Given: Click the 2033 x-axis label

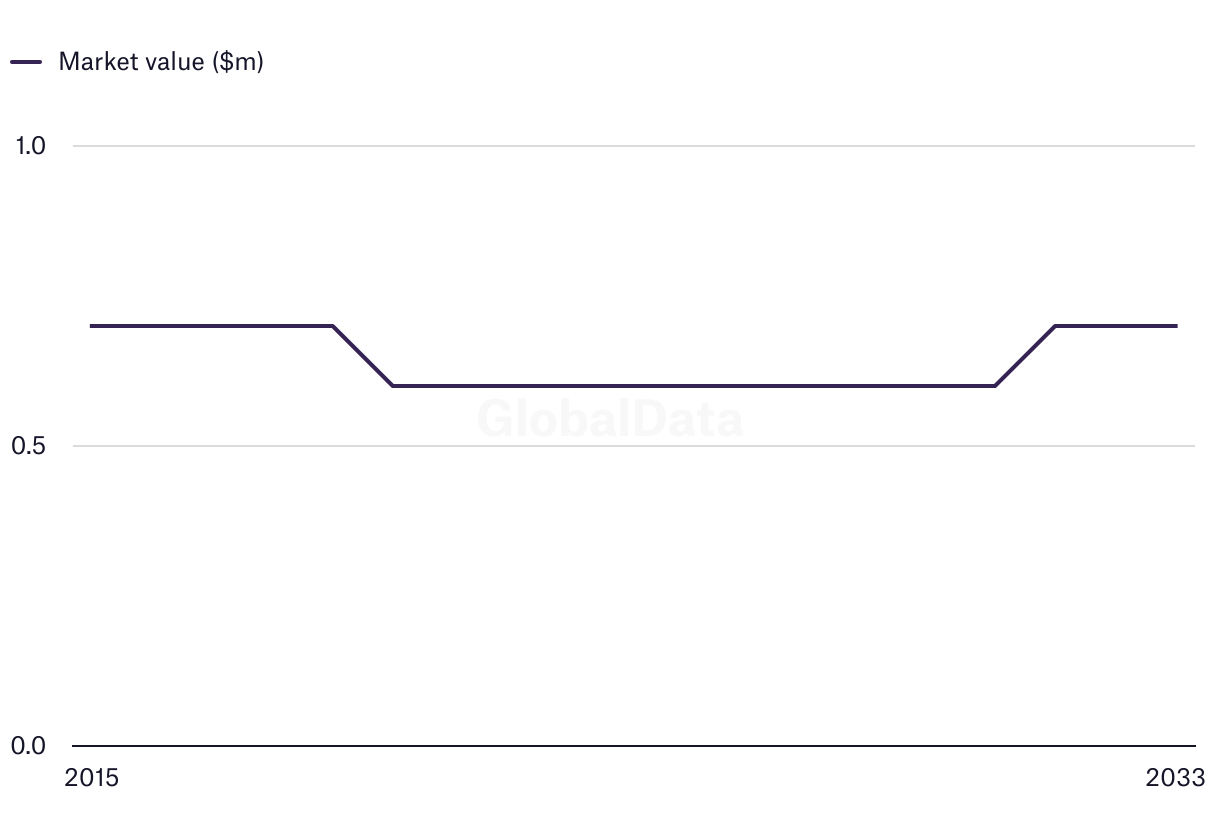Looking at the screenshot, I should click(1176, 778).
